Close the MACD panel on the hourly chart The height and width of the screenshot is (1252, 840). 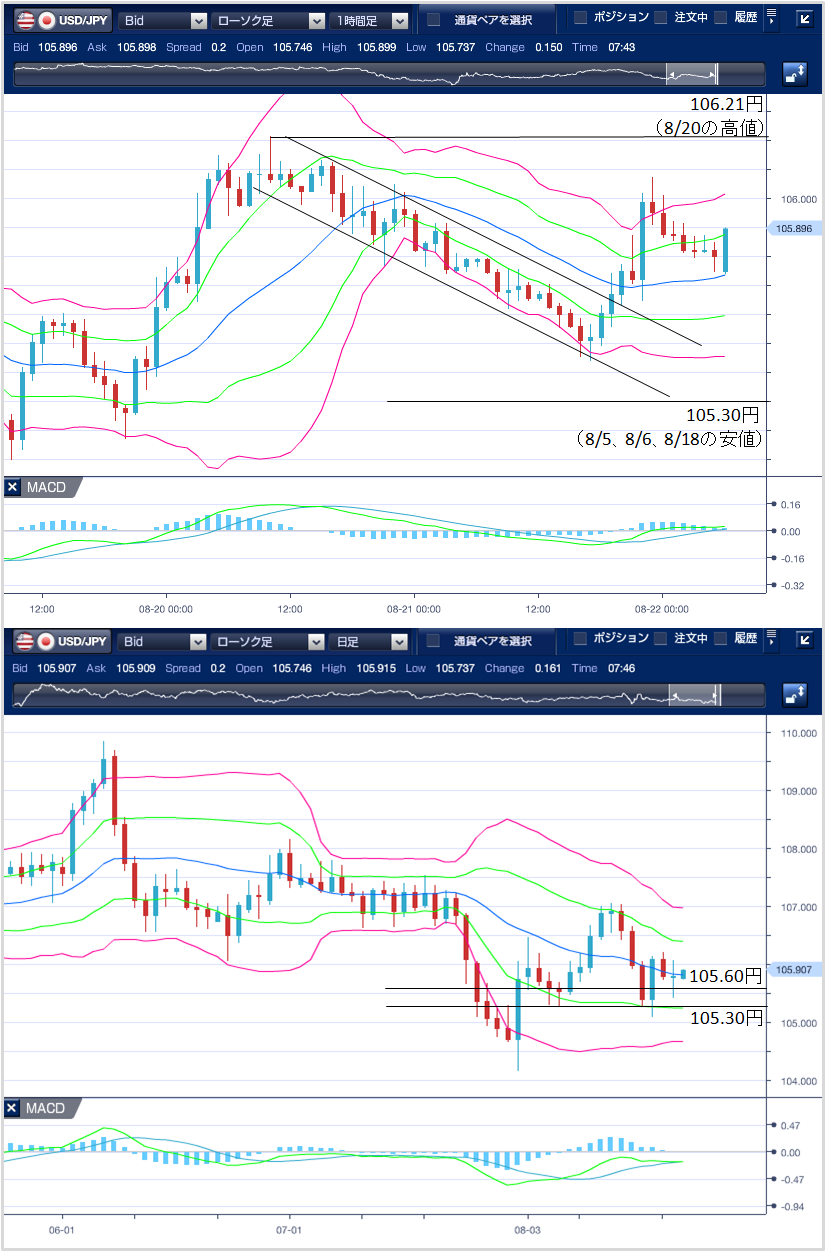[x=13, y=488]
